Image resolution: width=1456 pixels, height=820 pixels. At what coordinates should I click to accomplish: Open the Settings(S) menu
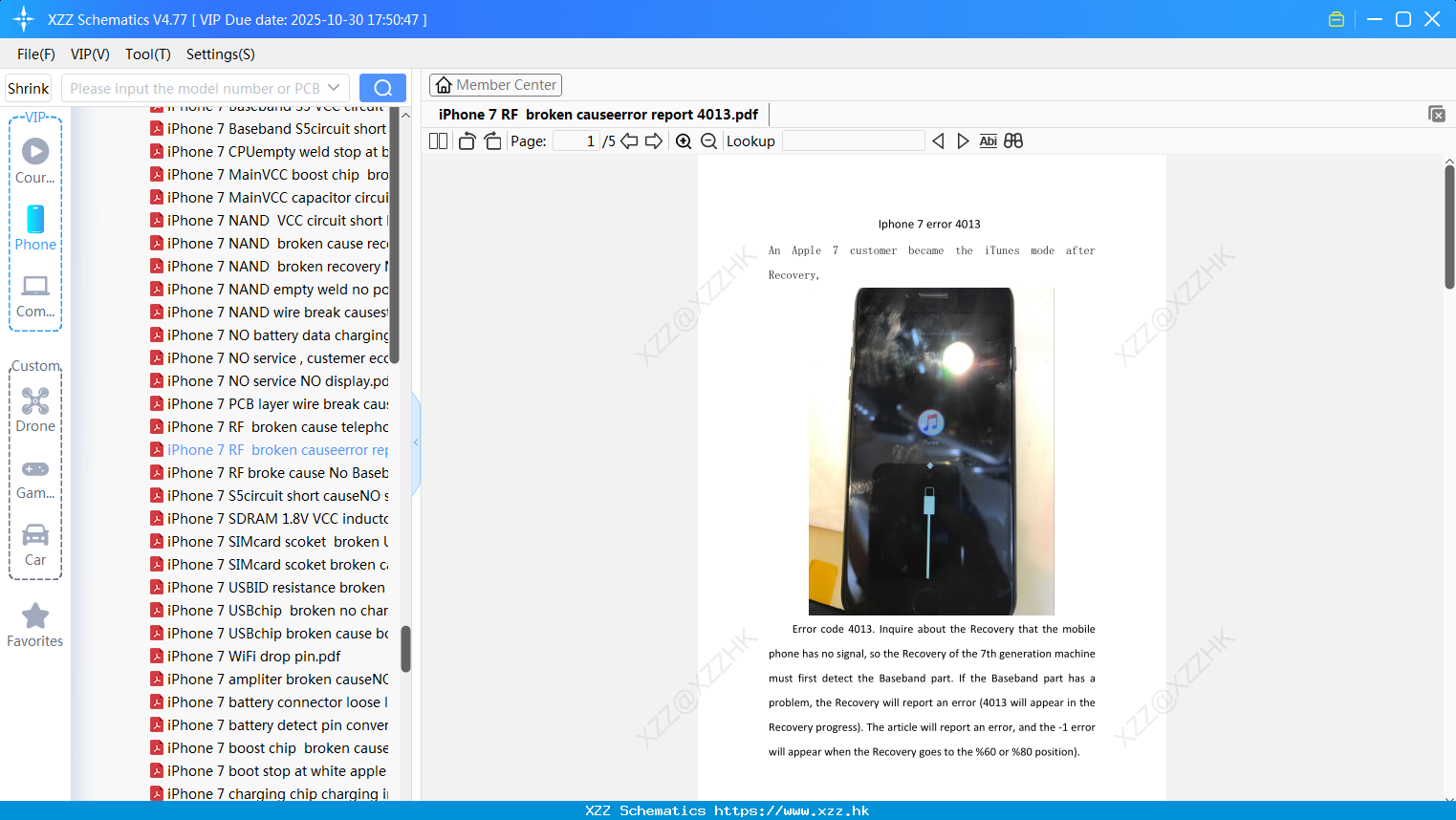click(221, 54)
